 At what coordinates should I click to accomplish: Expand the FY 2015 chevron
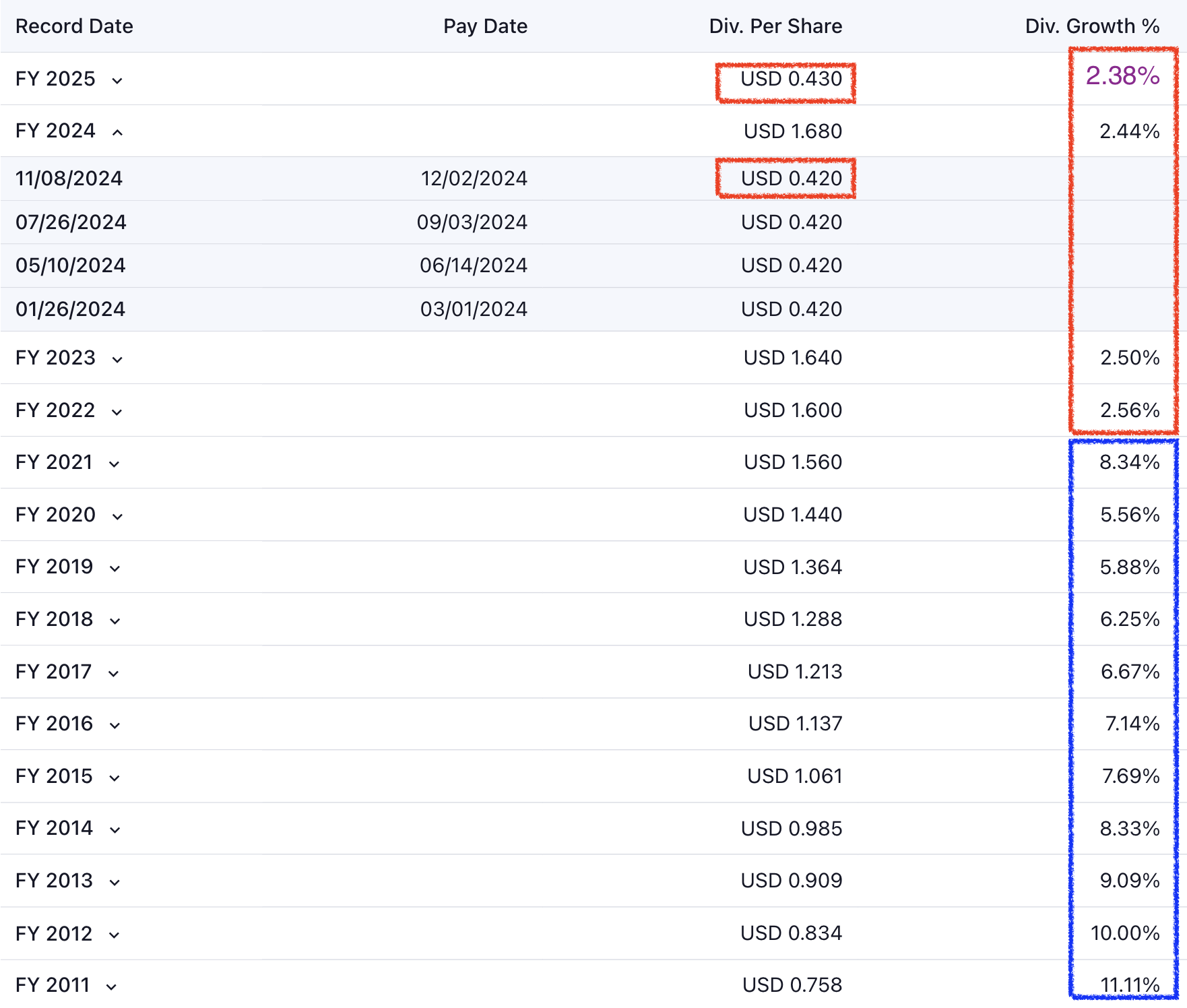[115, 778]
